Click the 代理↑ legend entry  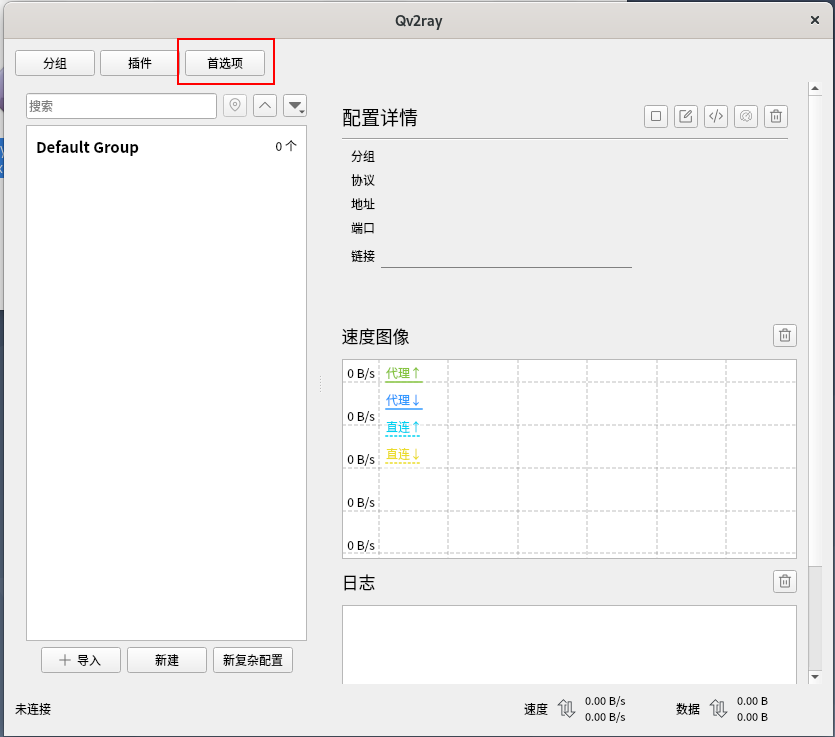(x=403, y=373)
